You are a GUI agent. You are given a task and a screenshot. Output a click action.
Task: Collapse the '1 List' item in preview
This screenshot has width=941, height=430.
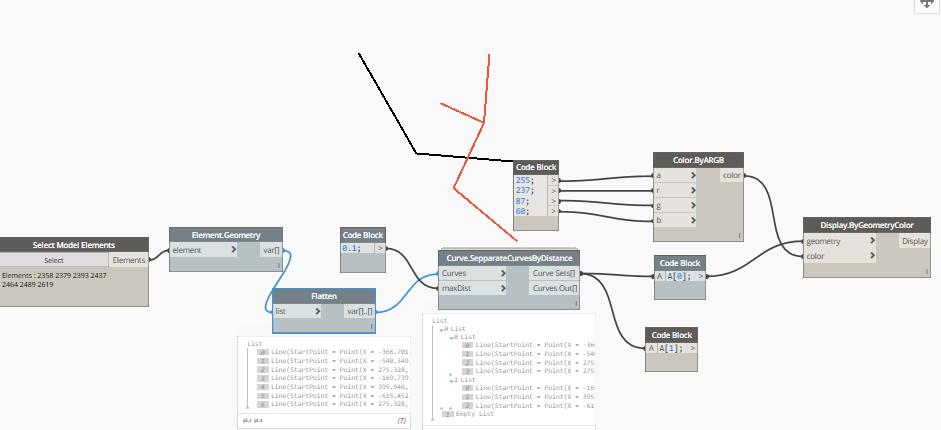(x=451, y=380)
